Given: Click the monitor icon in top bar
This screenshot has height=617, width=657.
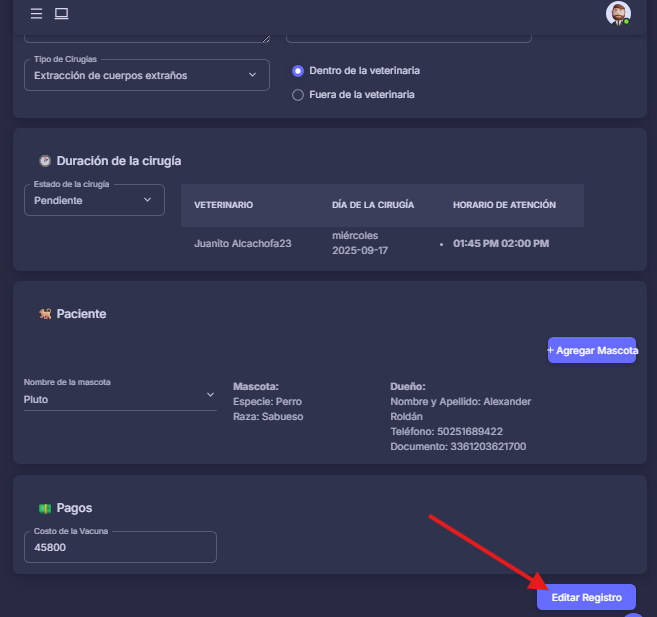Looking at the screenshot, I should (61, 14).
